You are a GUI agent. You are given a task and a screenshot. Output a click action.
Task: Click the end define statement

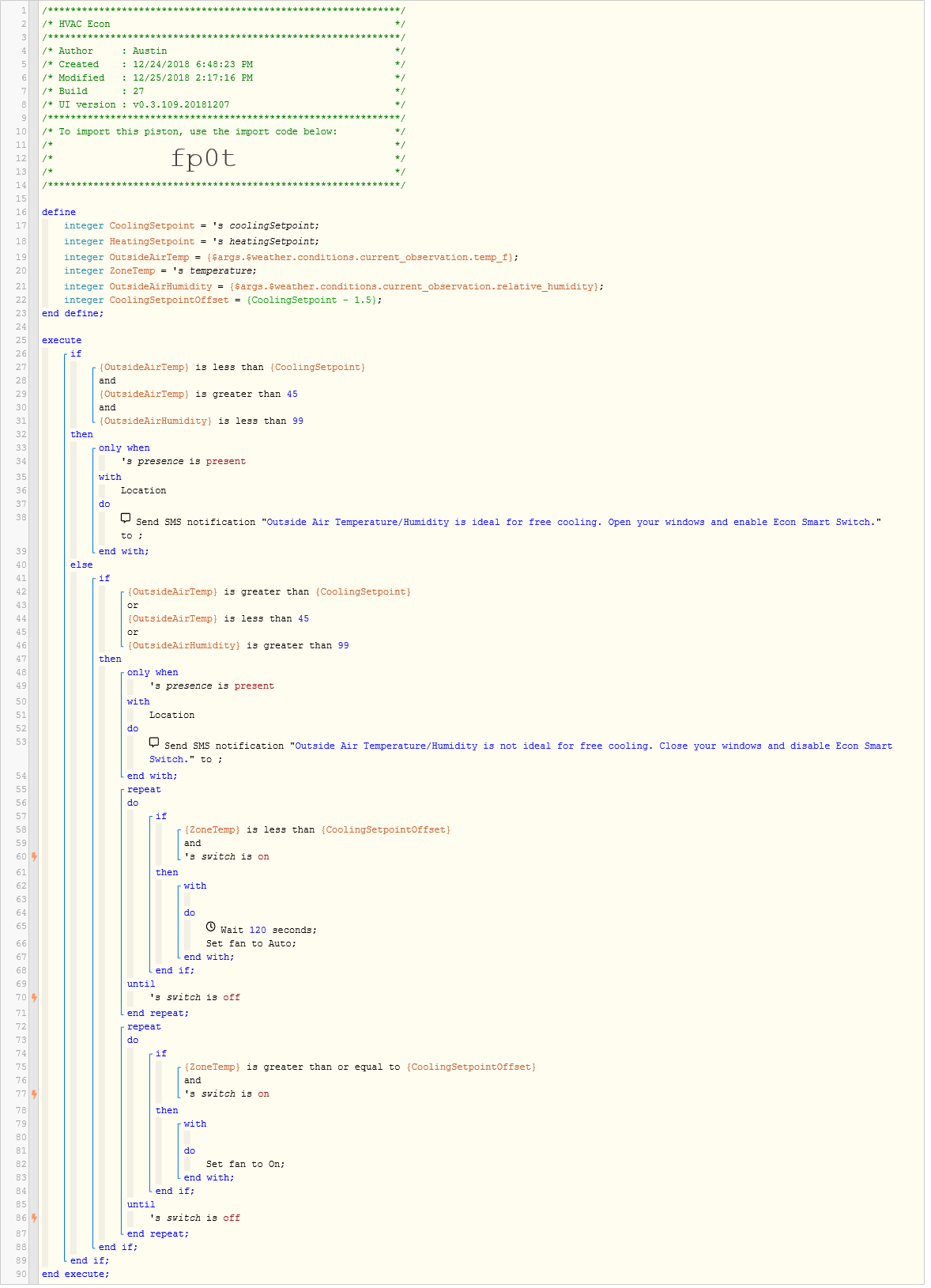pos(73,313)
